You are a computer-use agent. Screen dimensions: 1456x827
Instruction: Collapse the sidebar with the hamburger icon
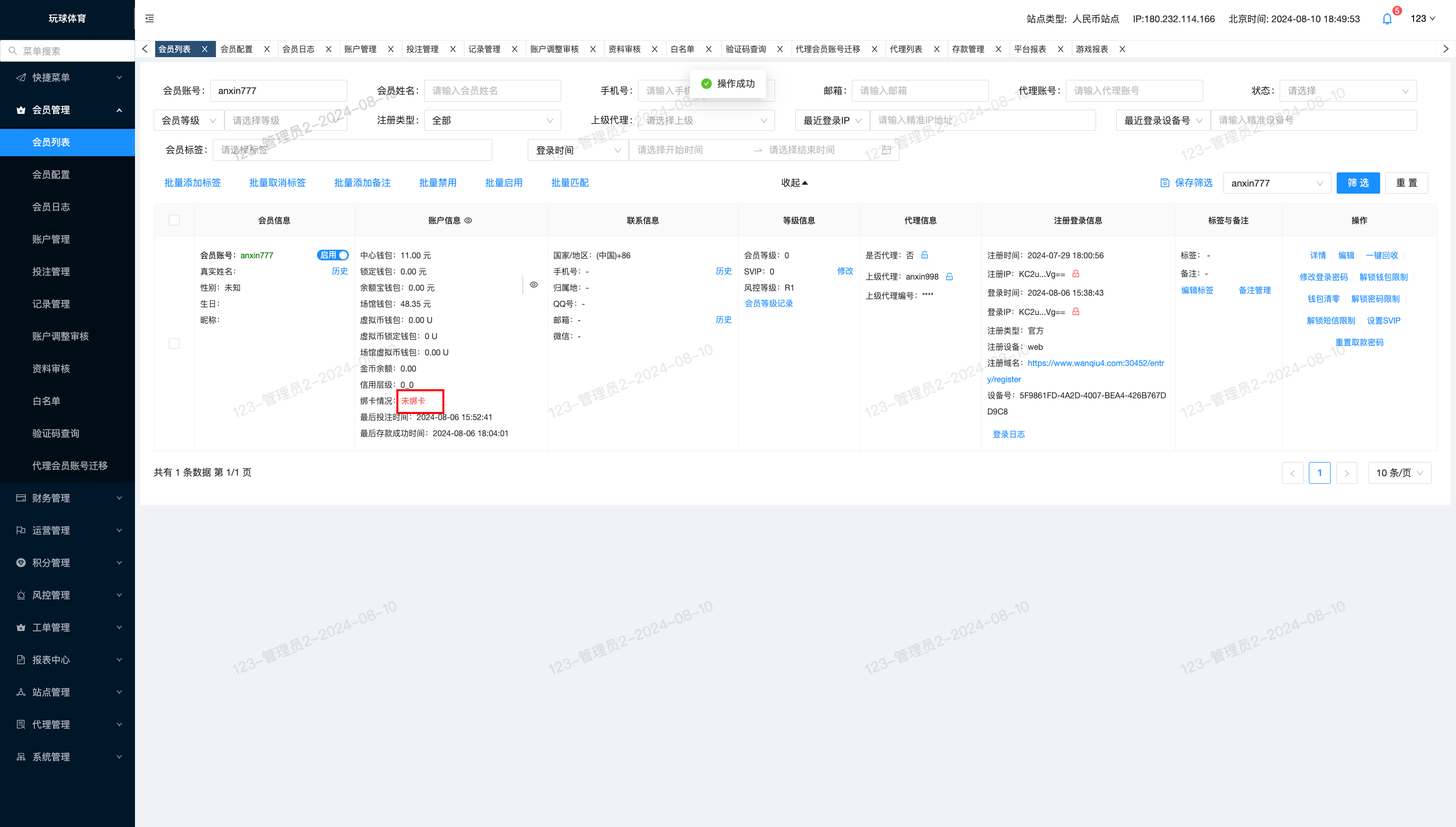tap(149, 19)
